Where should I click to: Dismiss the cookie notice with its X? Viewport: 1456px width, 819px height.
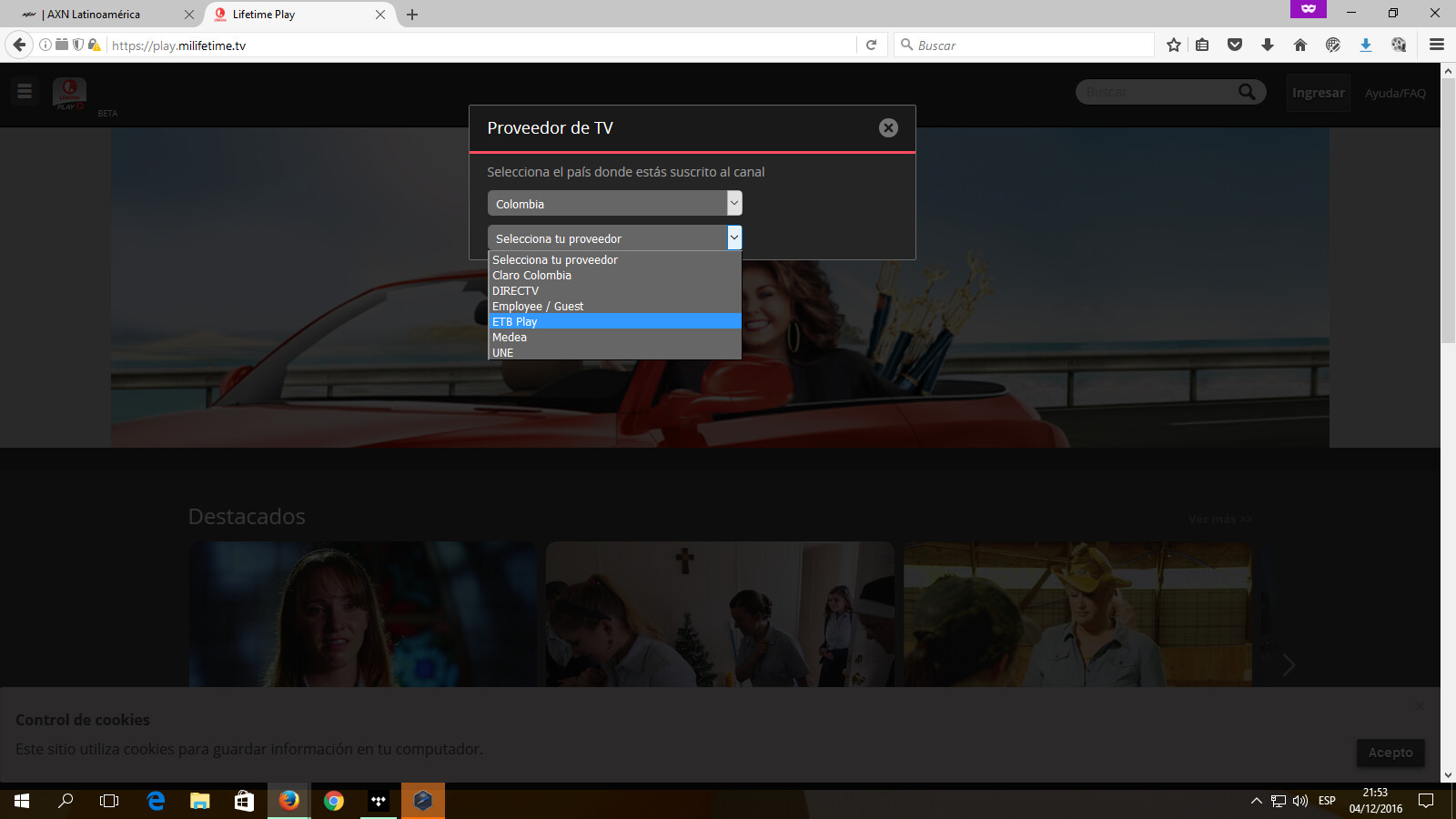click(1420, 706)
